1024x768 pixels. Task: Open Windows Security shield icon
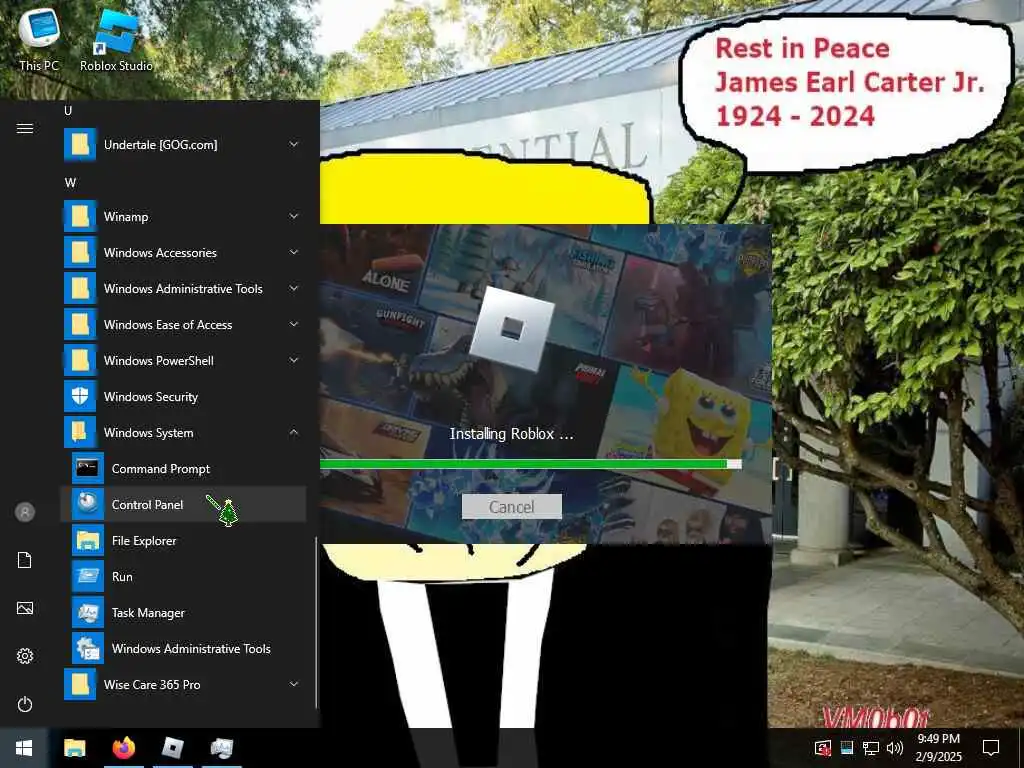pyautogui.click(x=80, y=396)
